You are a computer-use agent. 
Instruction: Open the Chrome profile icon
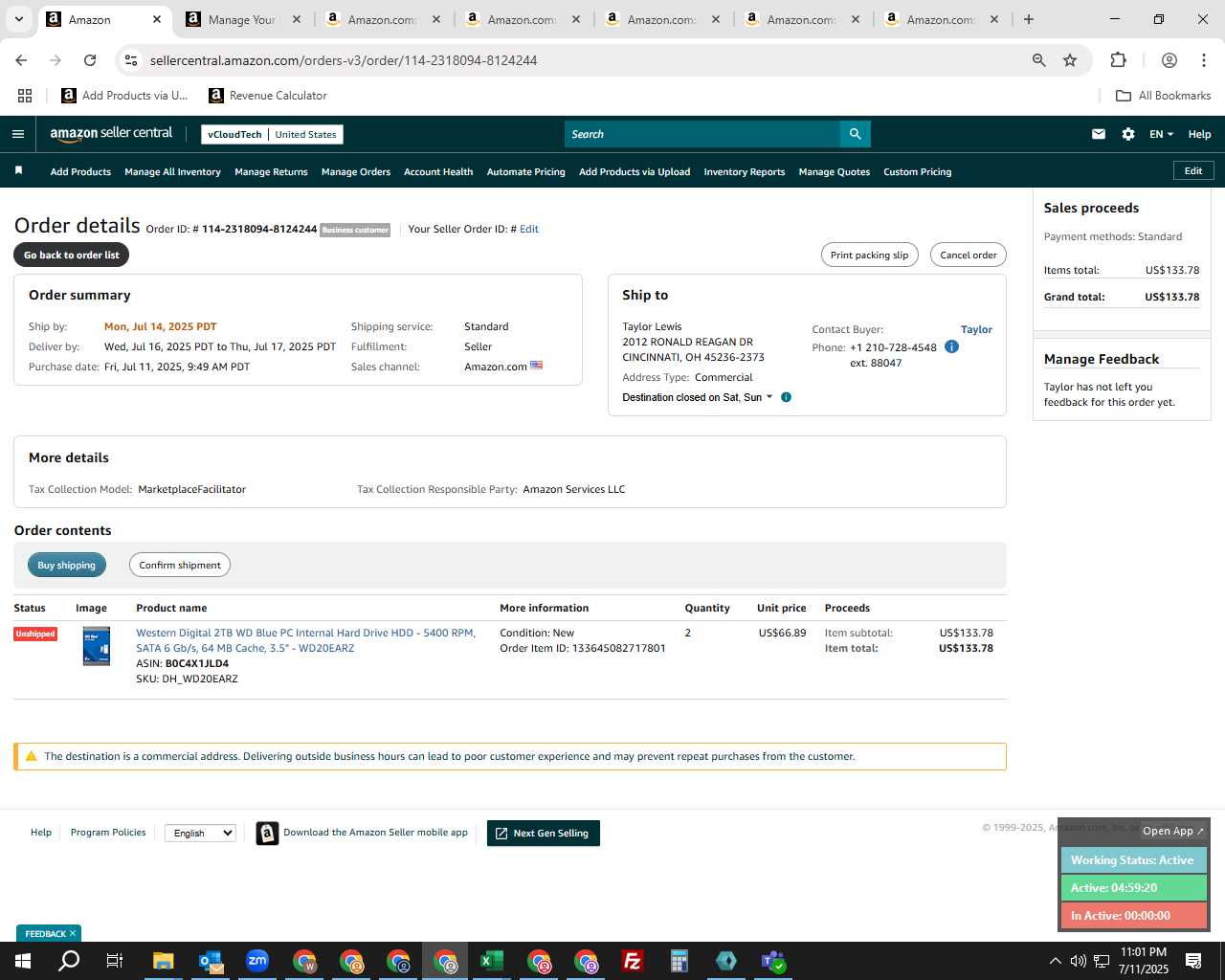[1169, 60]
